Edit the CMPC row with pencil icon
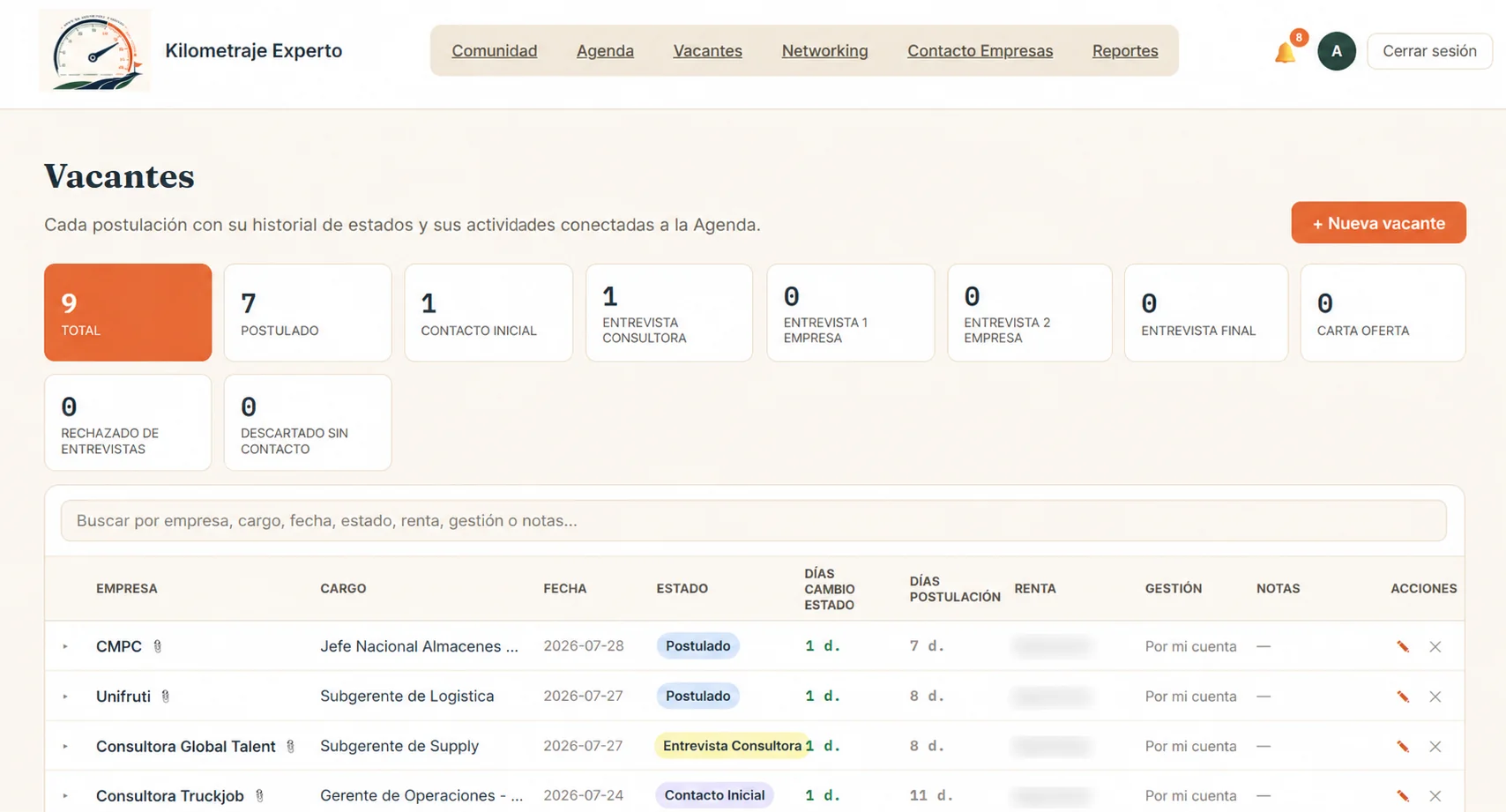 point(1402,646)
